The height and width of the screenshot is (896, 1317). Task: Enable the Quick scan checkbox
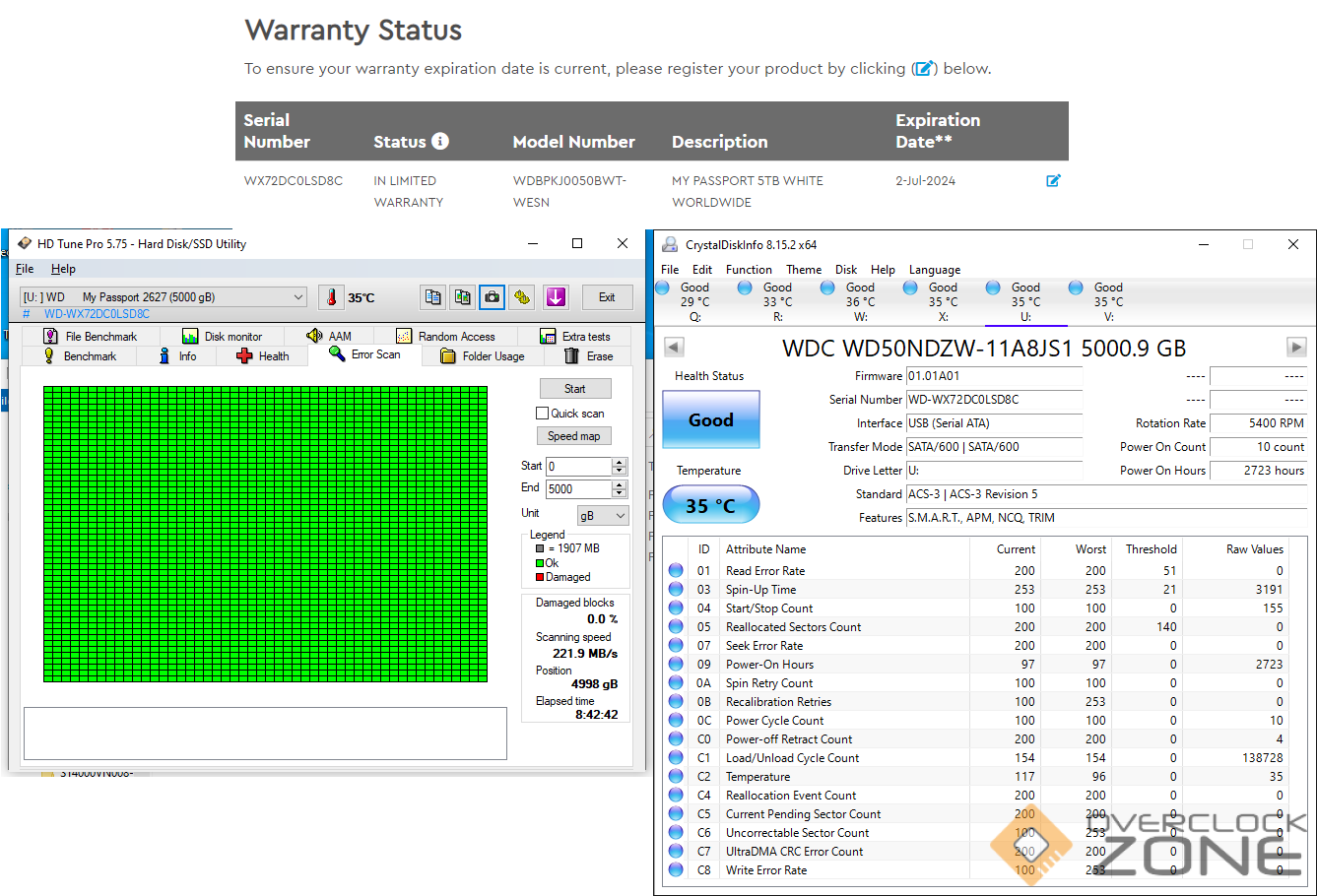pos(542,414)
